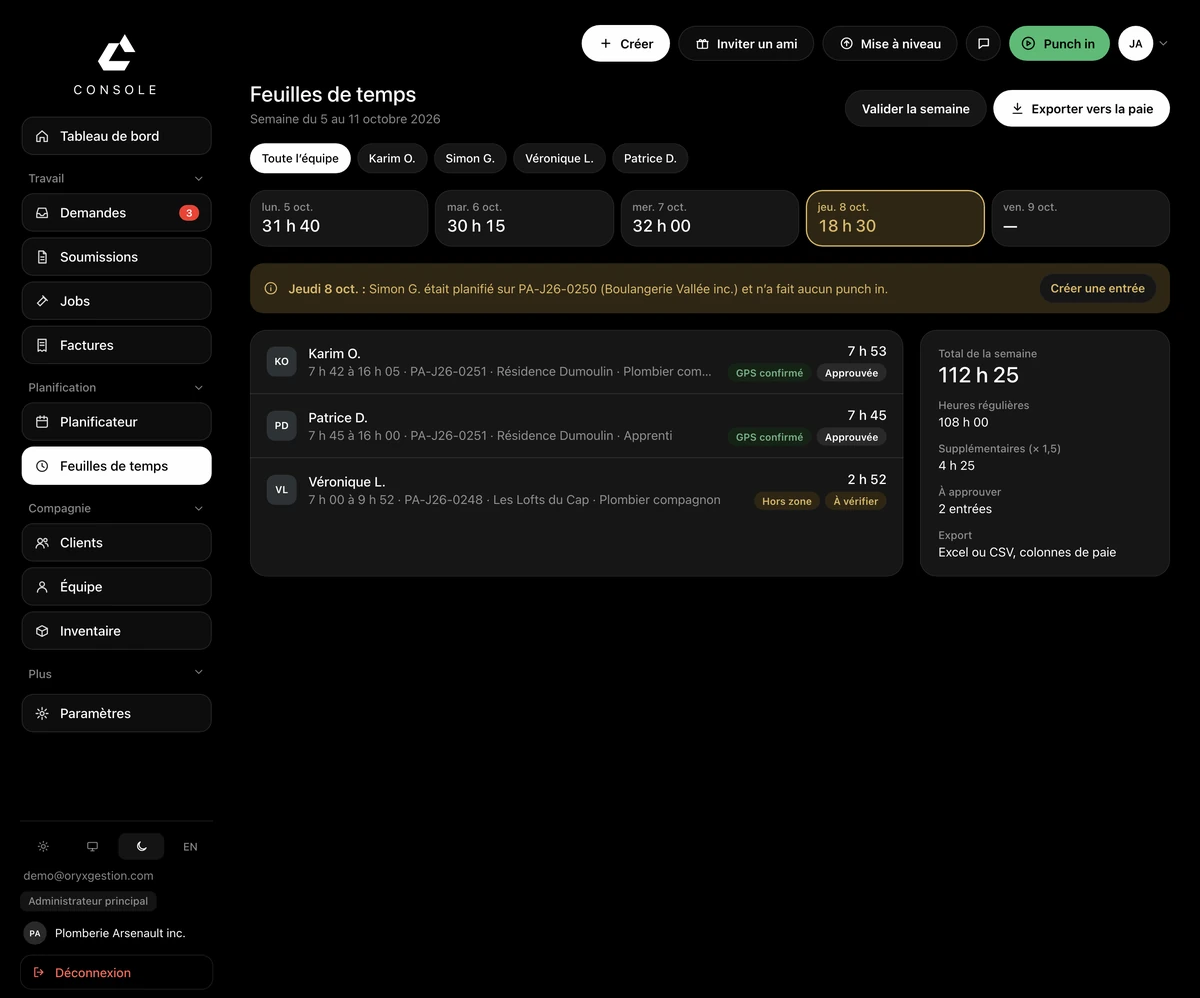This screenshot has width=1200, height=998.
Task: Click the Déconnexion logout button
Action: coord(116,973)
